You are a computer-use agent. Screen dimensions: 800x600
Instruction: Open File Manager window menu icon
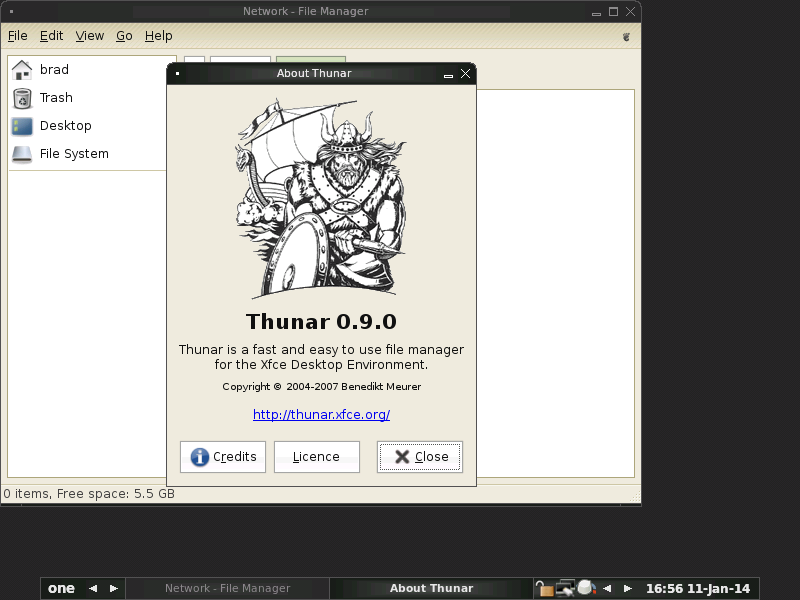pyautogui.click(x=11, y=11)
